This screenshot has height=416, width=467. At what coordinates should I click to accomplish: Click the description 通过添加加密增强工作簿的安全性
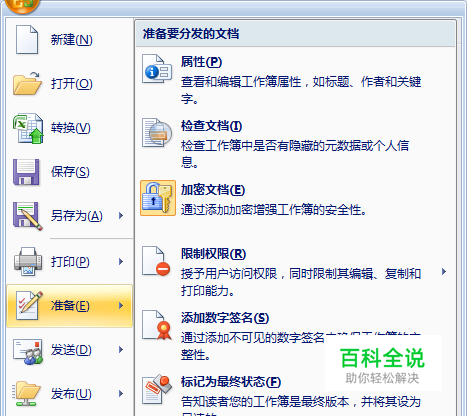(273, 210)
